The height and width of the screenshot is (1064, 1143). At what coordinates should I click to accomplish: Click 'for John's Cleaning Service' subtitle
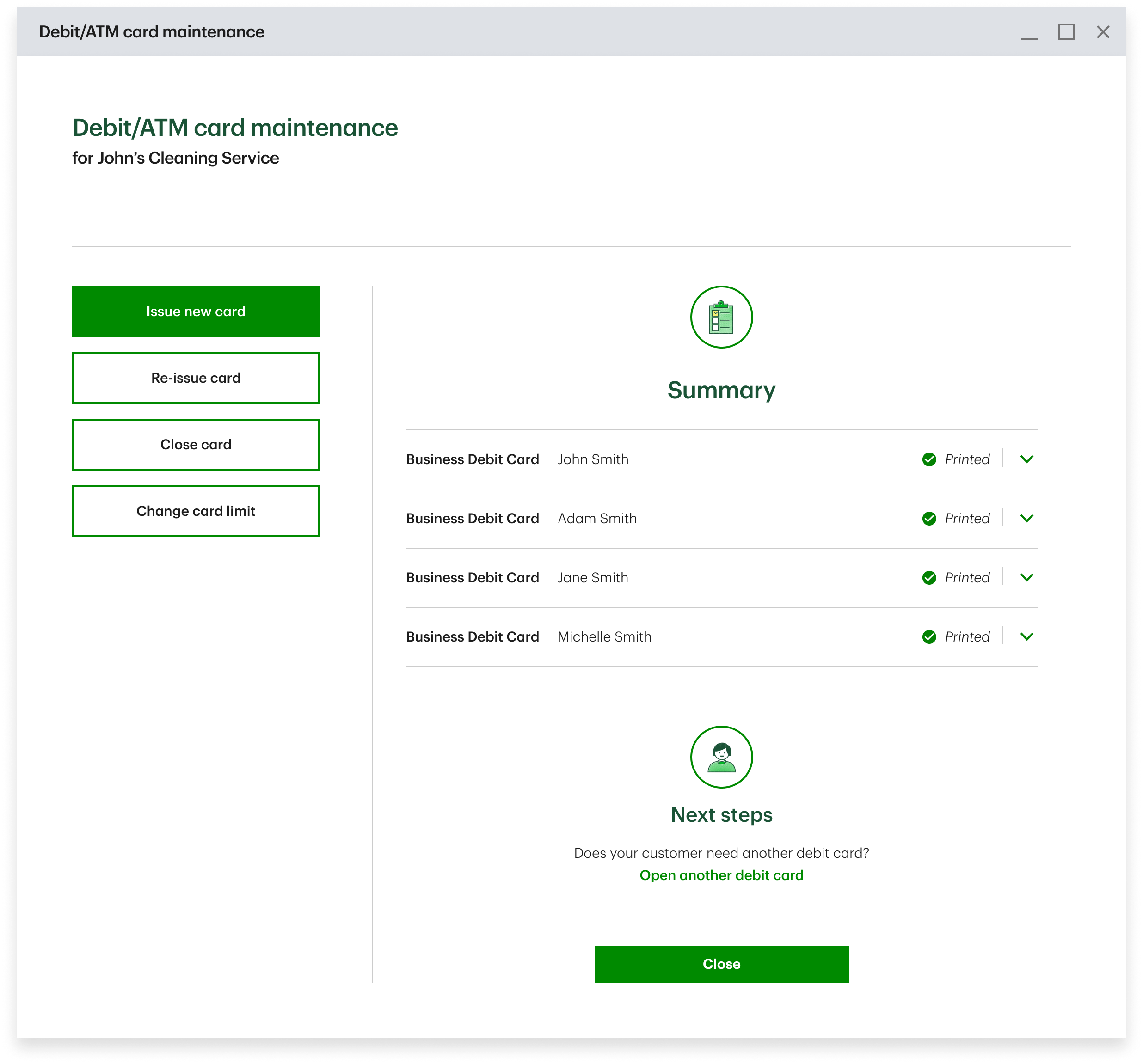[175, 158]
